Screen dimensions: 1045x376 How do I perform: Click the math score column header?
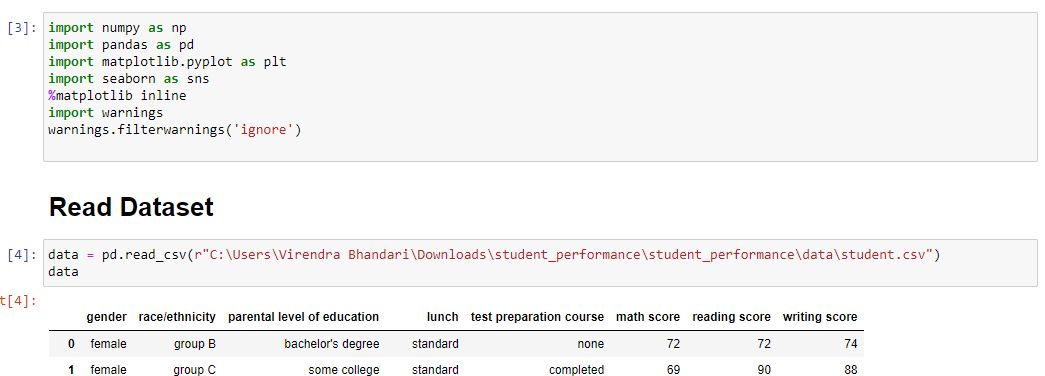648,317
